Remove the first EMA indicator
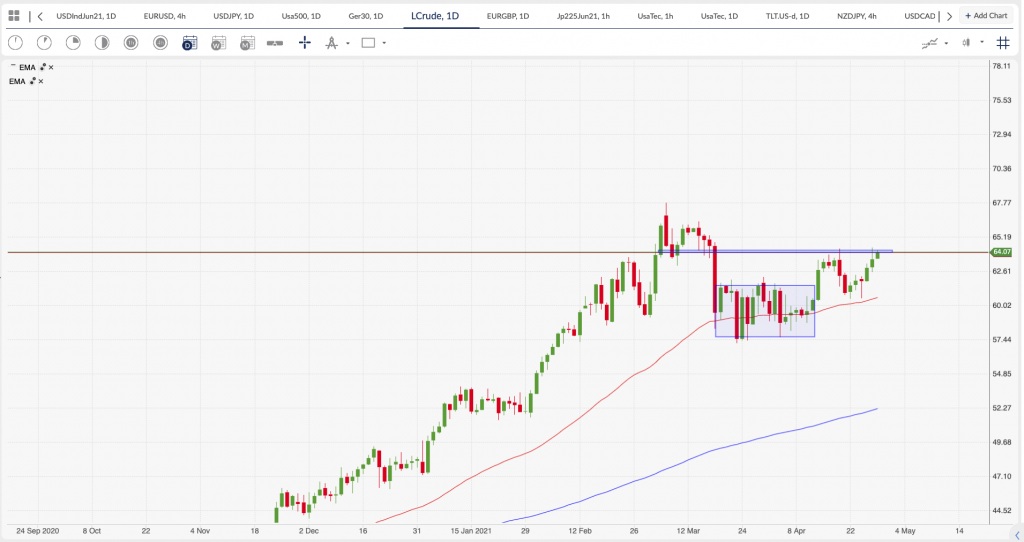Image resolution: width=1024 pixels, height=542 pixels. click(51, 67)
